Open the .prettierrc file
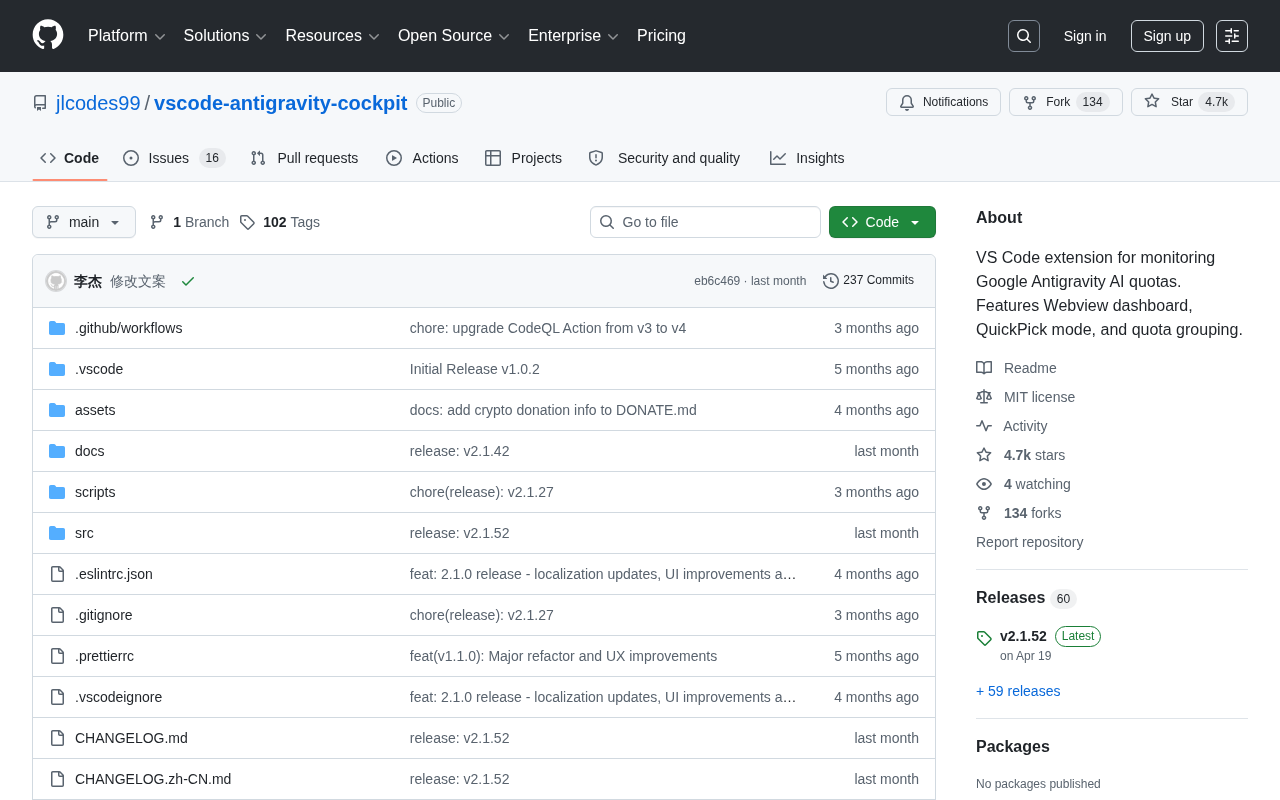 pyautogui.click(x=104, y=656)
